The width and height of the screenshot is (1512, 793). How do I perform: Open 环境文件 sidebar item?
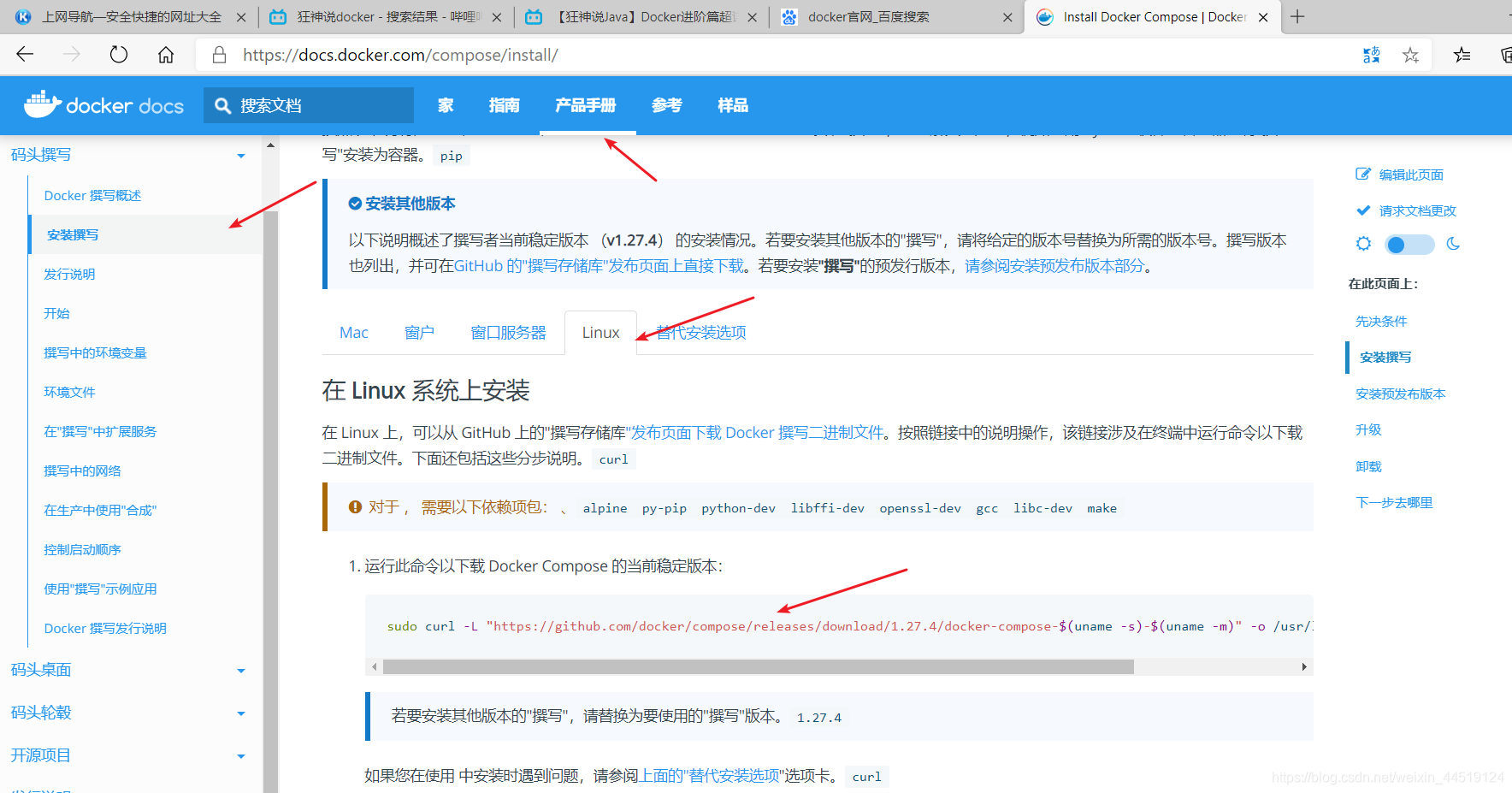69,393
